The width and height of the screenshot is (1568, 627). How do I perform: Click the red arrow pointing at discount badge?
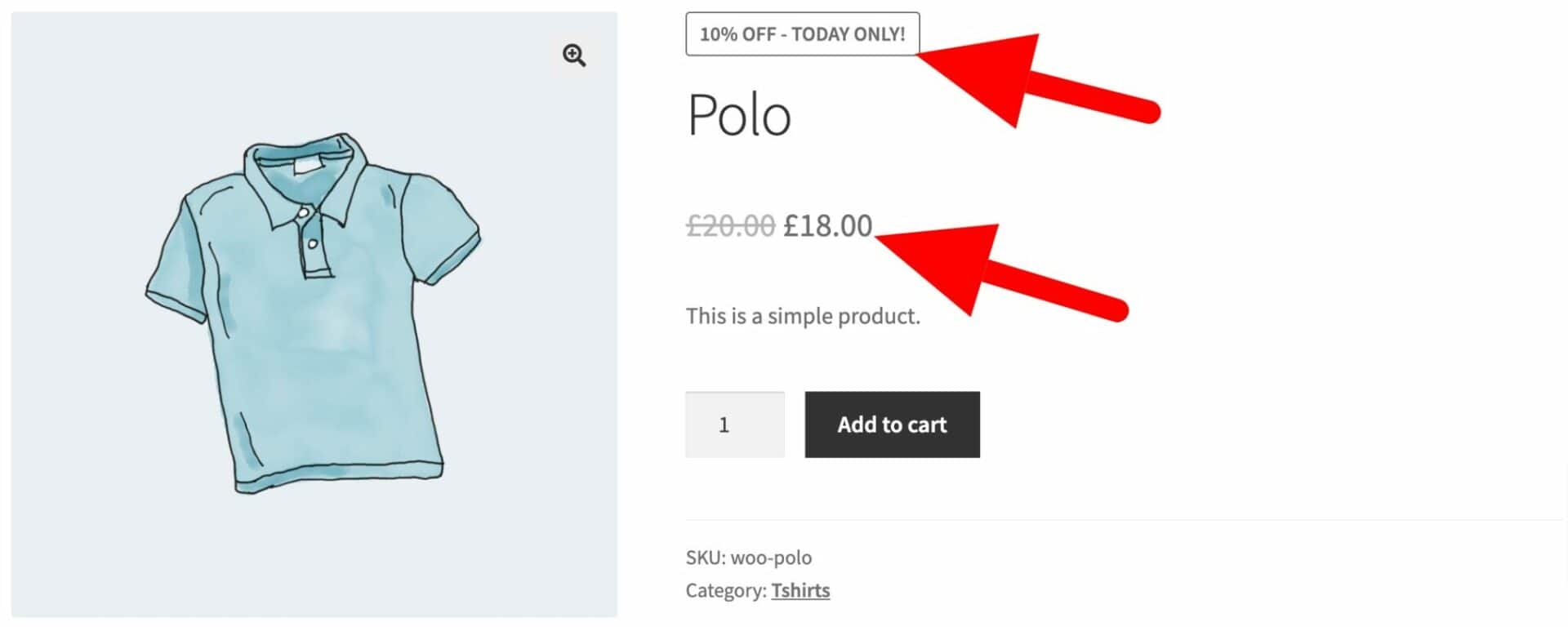click(x=1039, y=80)
